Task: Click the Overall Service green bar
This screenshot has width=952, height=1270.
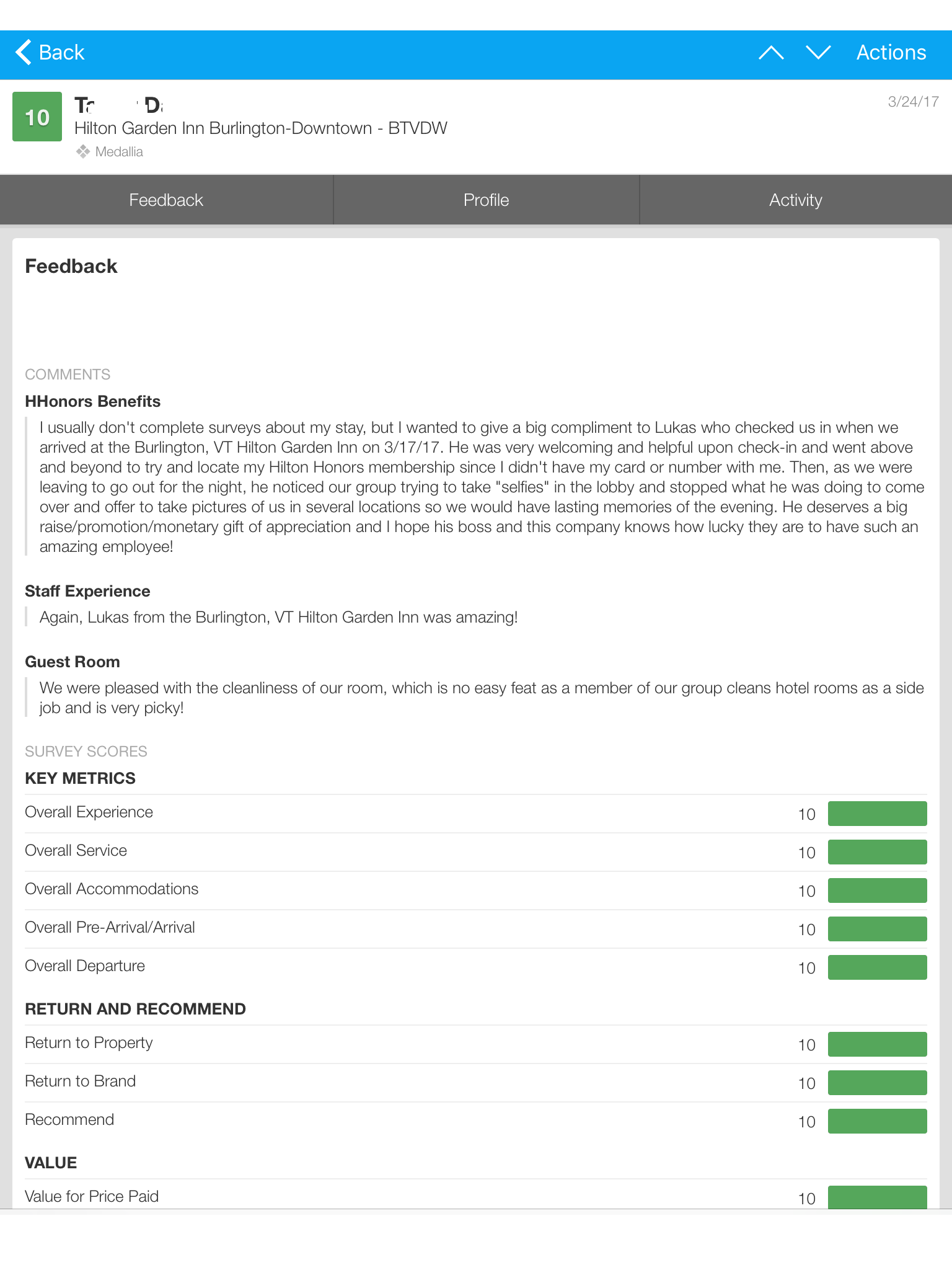Action: [x=877, y=852]
